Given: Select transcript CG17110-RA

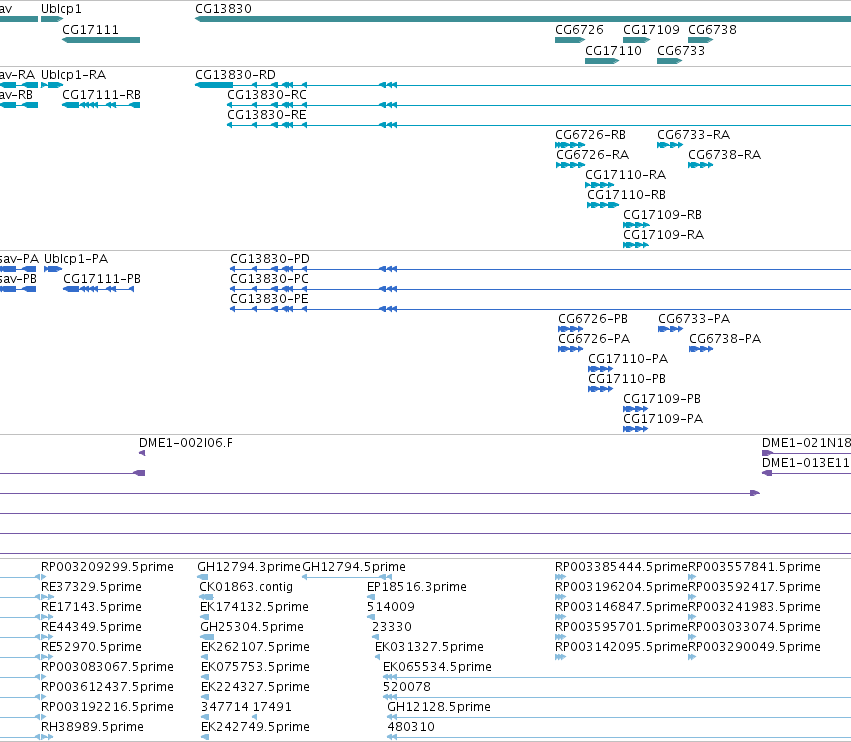Looking at the screenshot, I should [625, 175].
